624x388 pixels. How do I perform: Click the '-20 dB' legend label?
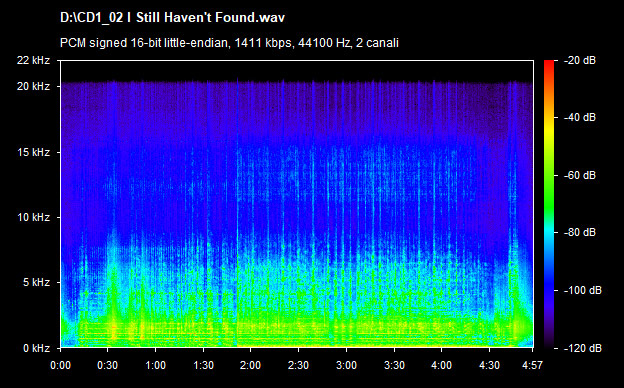[580, 60]
